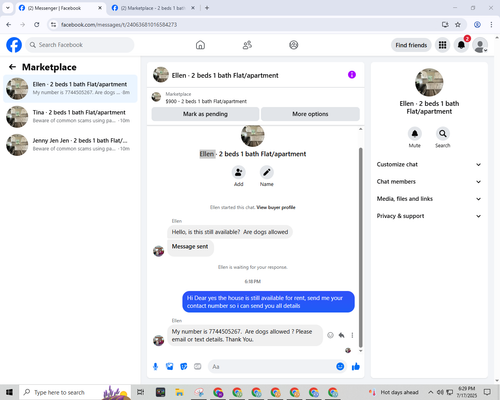Go to the Home feed icon
This screenshot has width=500, height=400.
pos(200,45)
